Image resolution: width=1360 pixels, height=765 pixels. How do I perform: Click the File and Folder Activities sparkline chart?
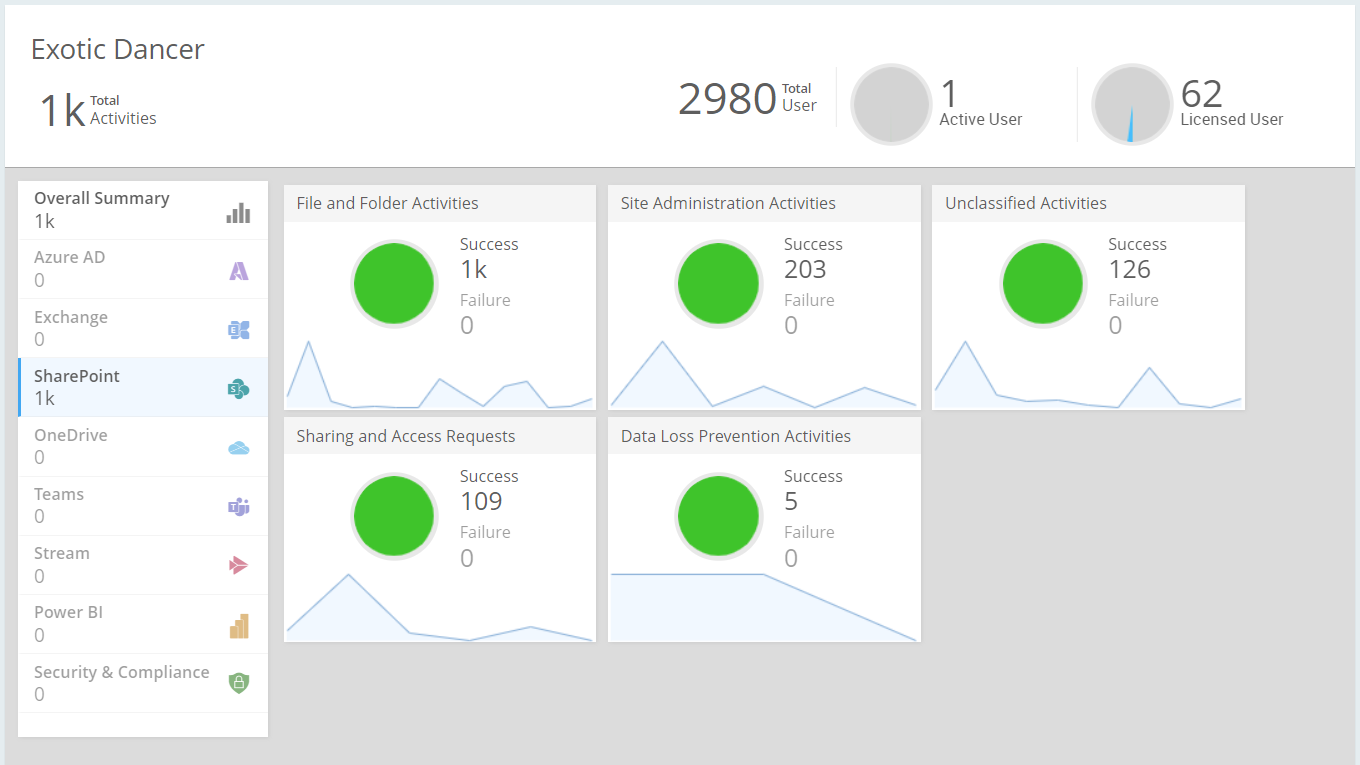(439, 380)
